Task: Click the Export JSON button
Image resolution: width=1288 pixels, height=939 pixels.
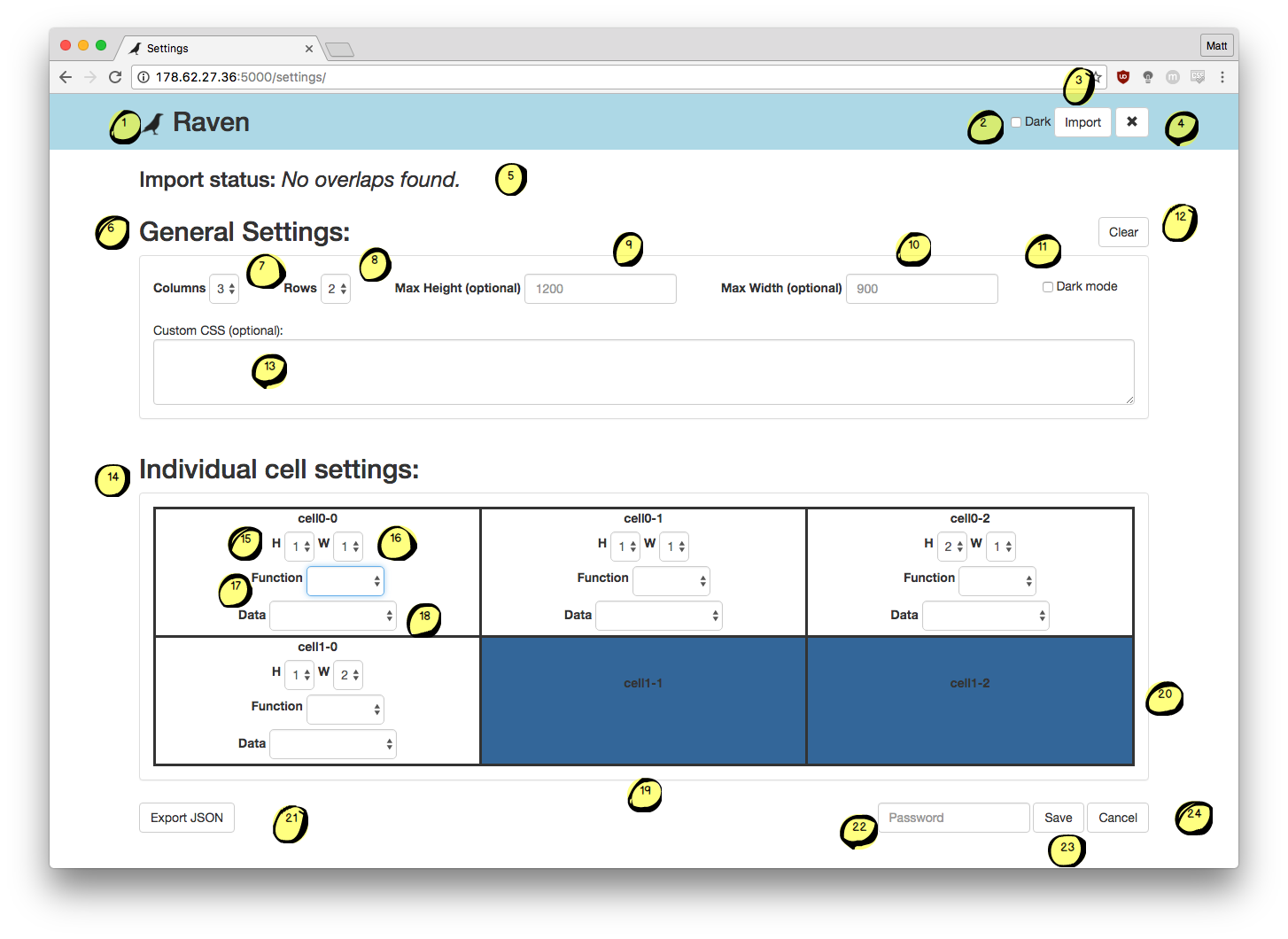Action: point(187,818)
